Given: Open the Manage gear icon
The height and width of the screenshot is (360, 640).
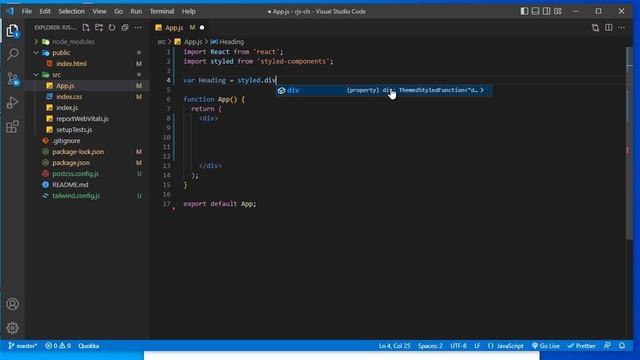Looking at the screenshot, I should tap(13, 328).
